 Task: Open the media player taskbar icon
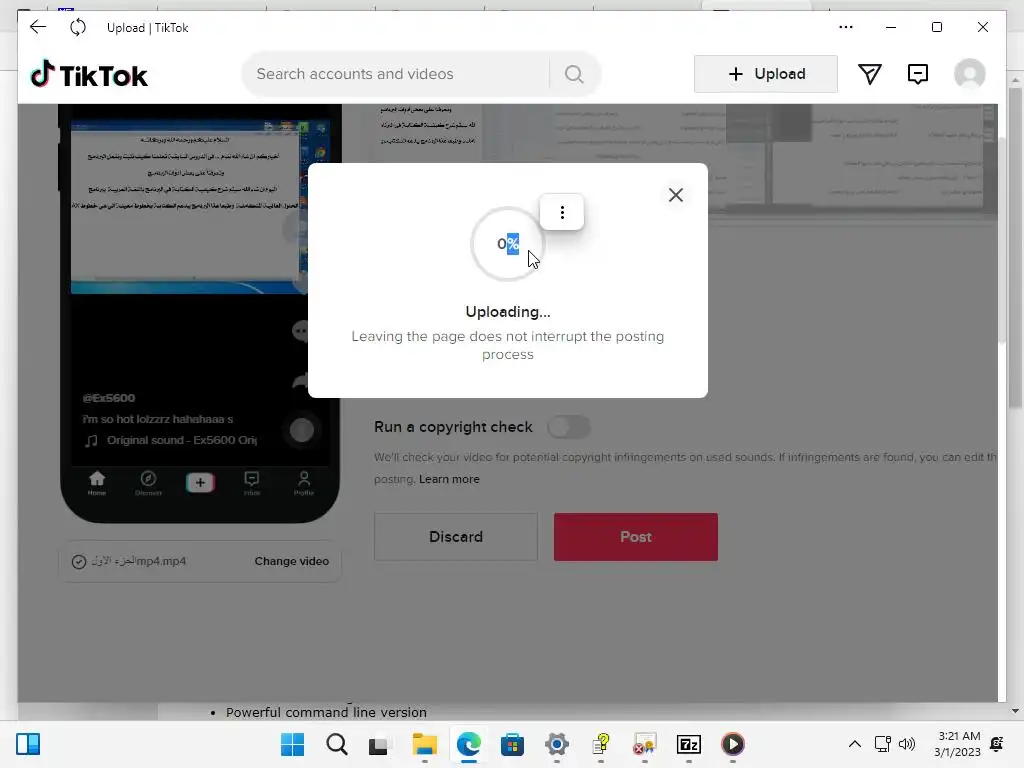(733, 744)
